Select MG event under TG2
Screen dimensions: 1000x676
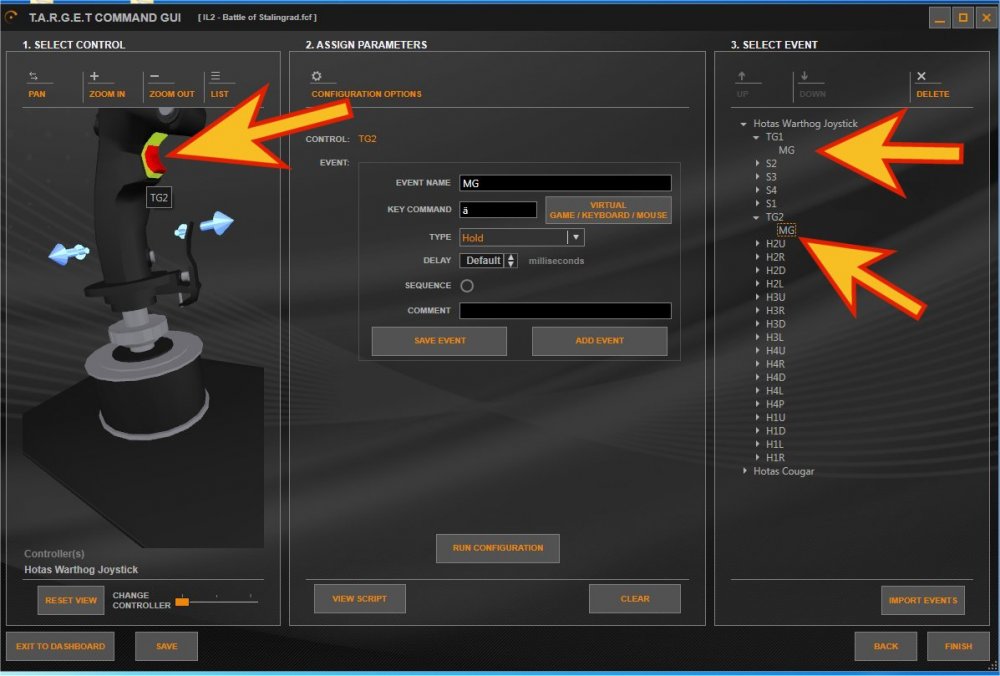tap(787, 231)
